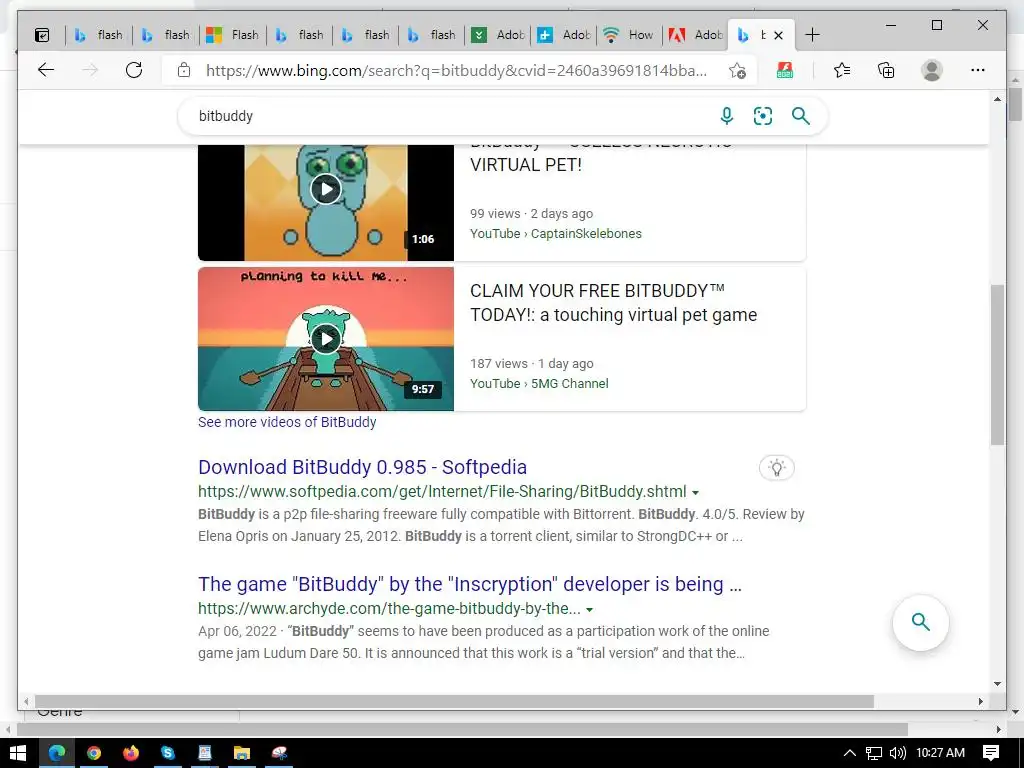Viewport: 1024px width, 768px height.
Task: View site info via padlock icon
Action: coord(184,70)
